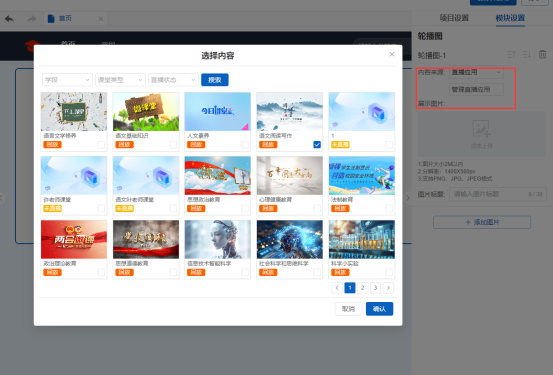Screen dimensions: 553x375
Task: Click the redo arrow in the editor toolbar
Action: click(32, 18)
